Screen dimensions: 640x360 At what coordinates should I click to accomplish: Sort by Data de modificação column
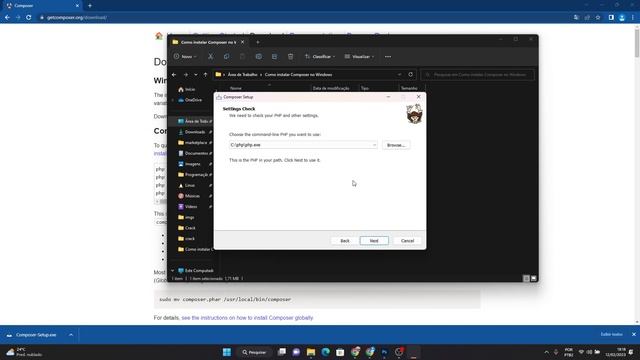[331, 88]
